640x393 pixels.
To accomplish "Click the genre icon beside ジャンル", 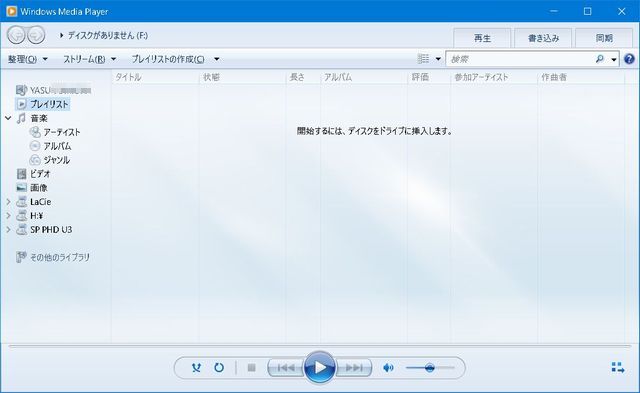I will (x=35, y=160).
